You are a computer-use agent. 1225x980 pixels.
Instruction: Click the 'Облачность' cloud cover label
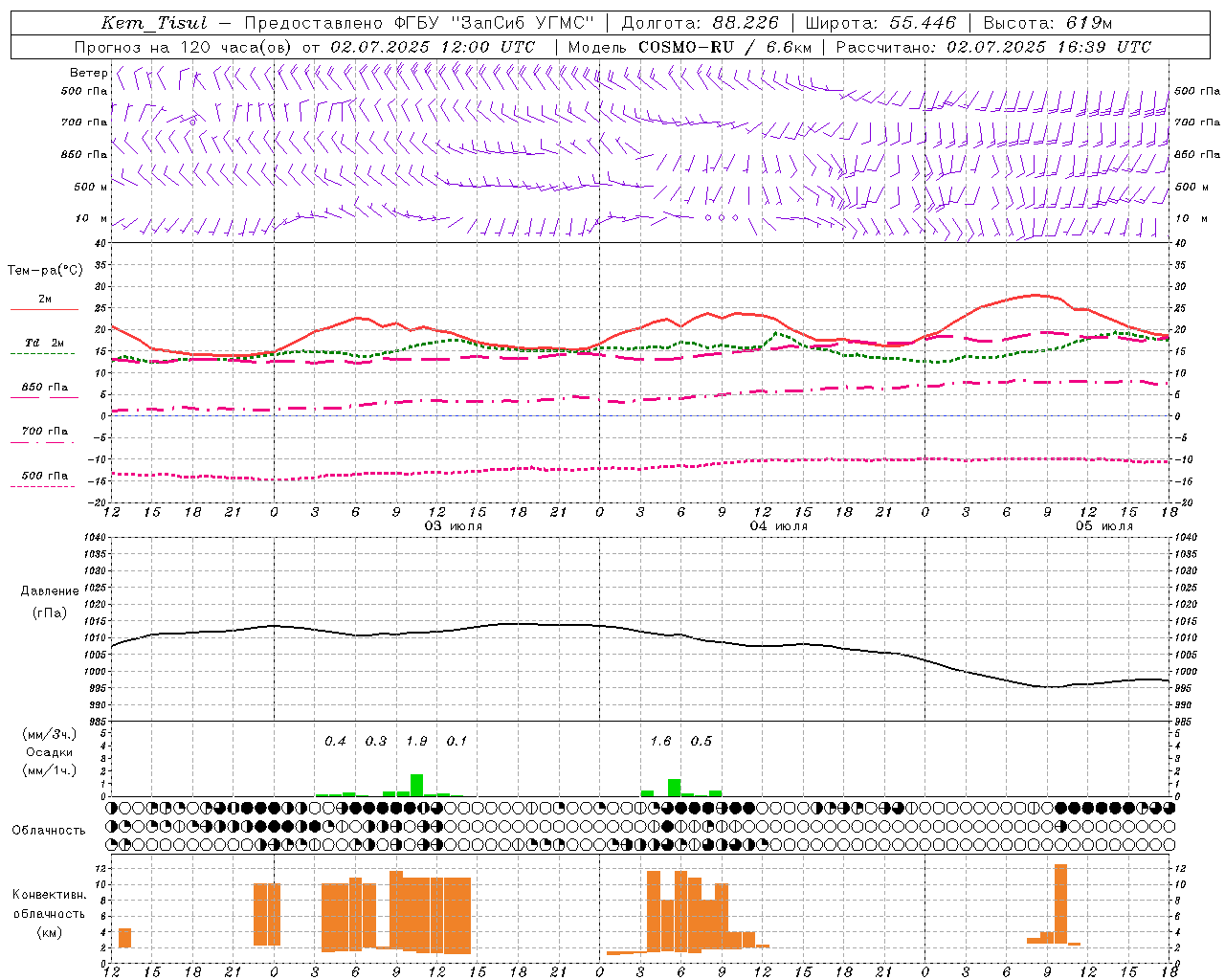49,830
